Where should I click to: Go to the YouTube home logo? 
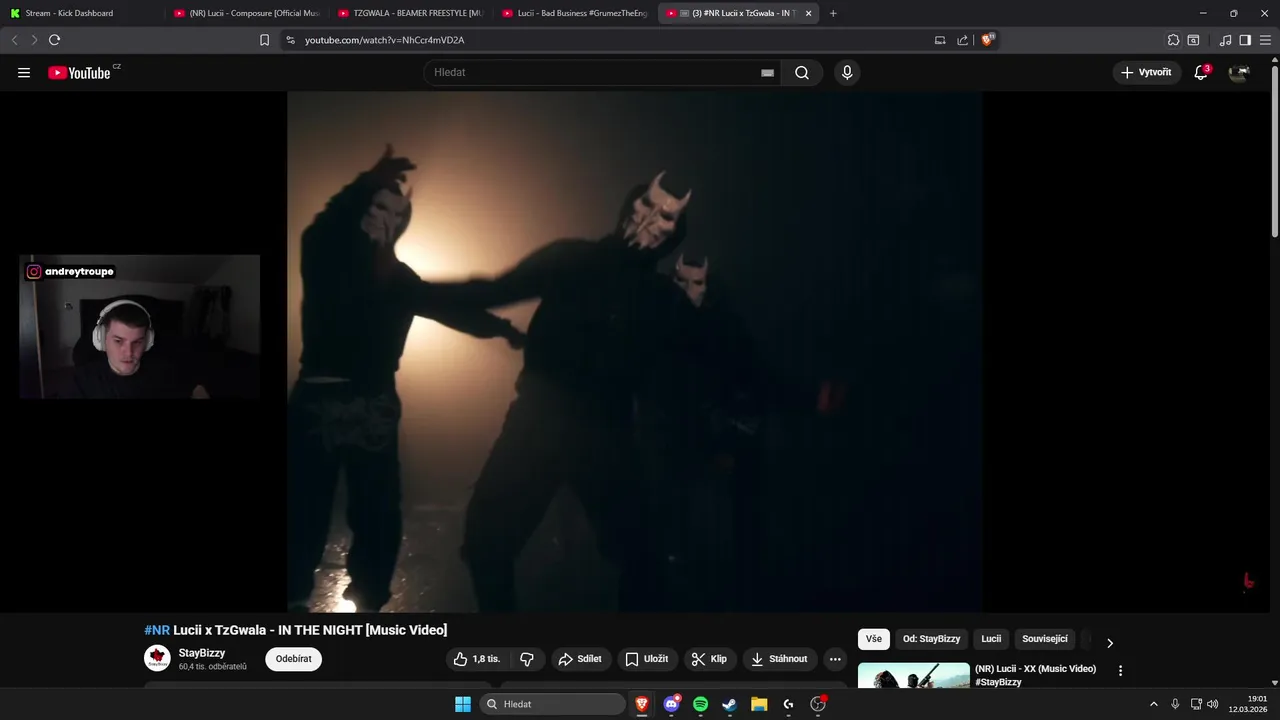tap(80, 73)
